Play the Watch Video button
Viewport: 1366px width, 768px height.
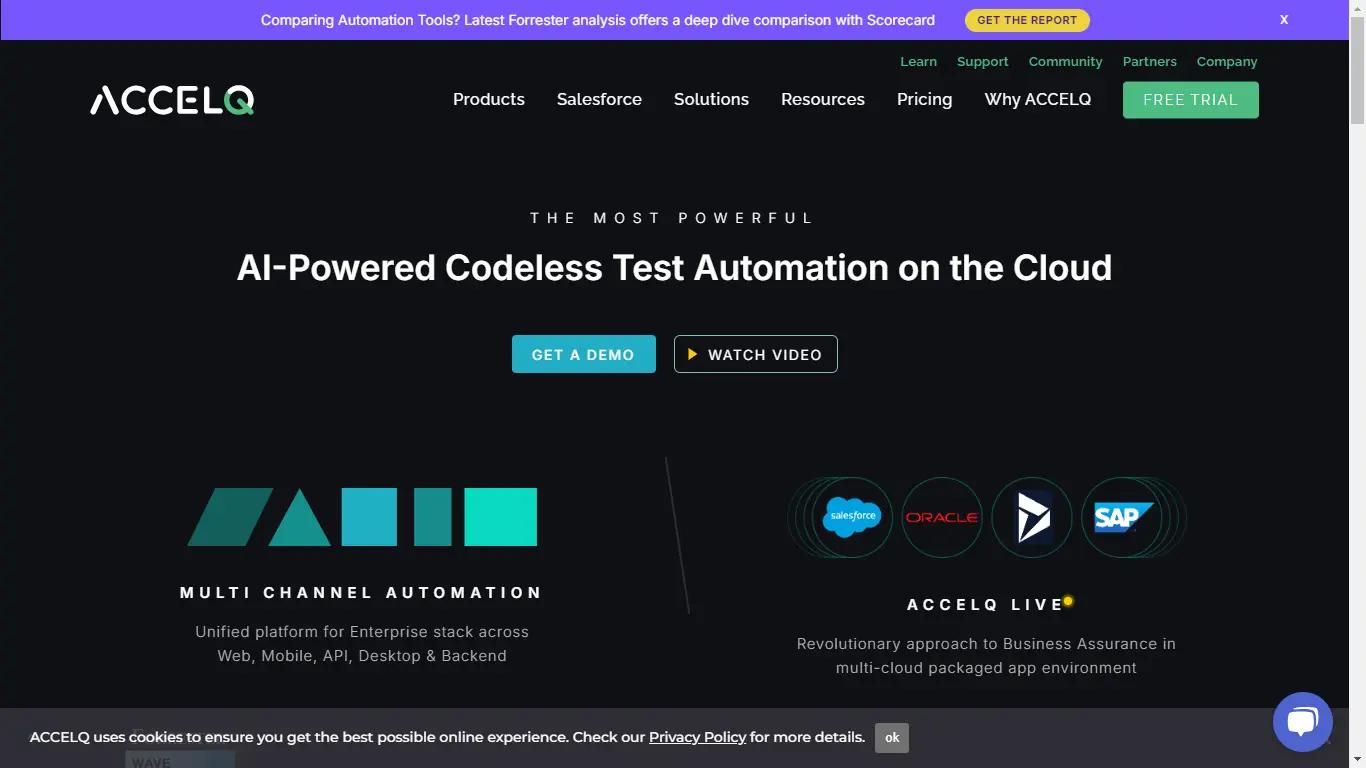click(755, 354)
